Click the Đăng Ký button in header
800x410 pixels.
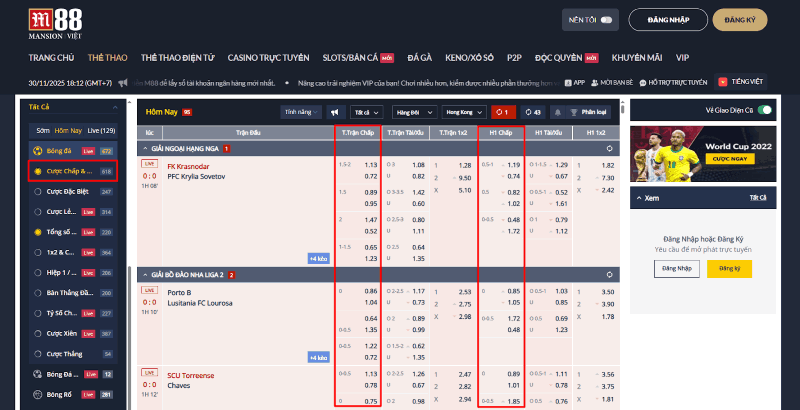pos(738,20)
